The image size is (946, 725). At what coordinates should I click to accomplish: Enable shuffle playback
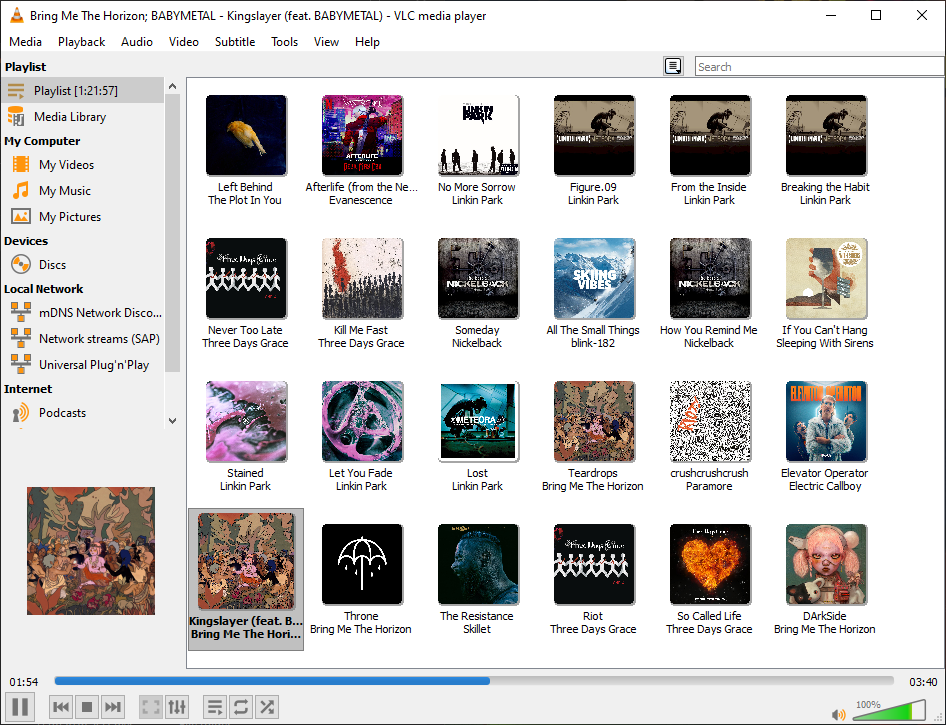266,706
